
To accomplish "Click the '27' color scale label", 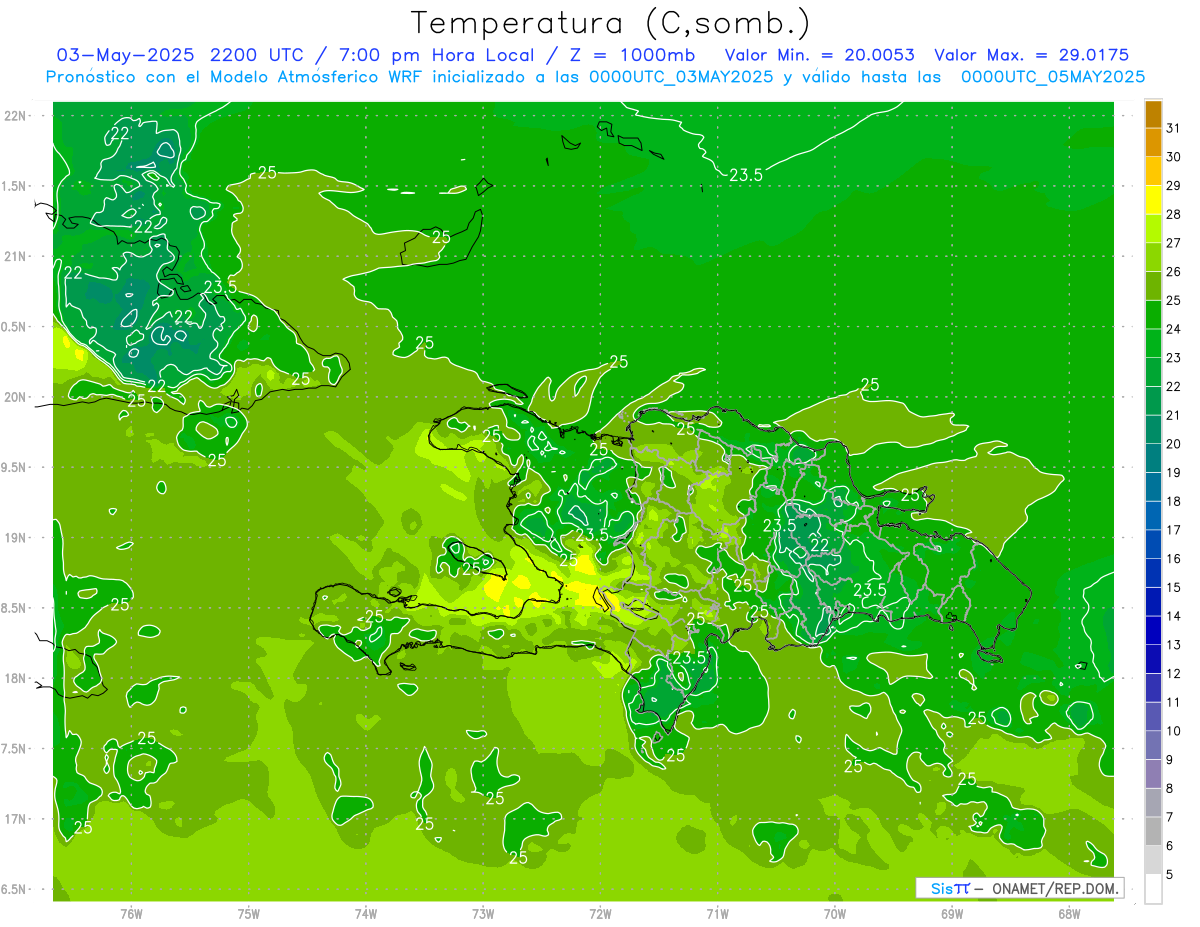I will pos(1173,243).
